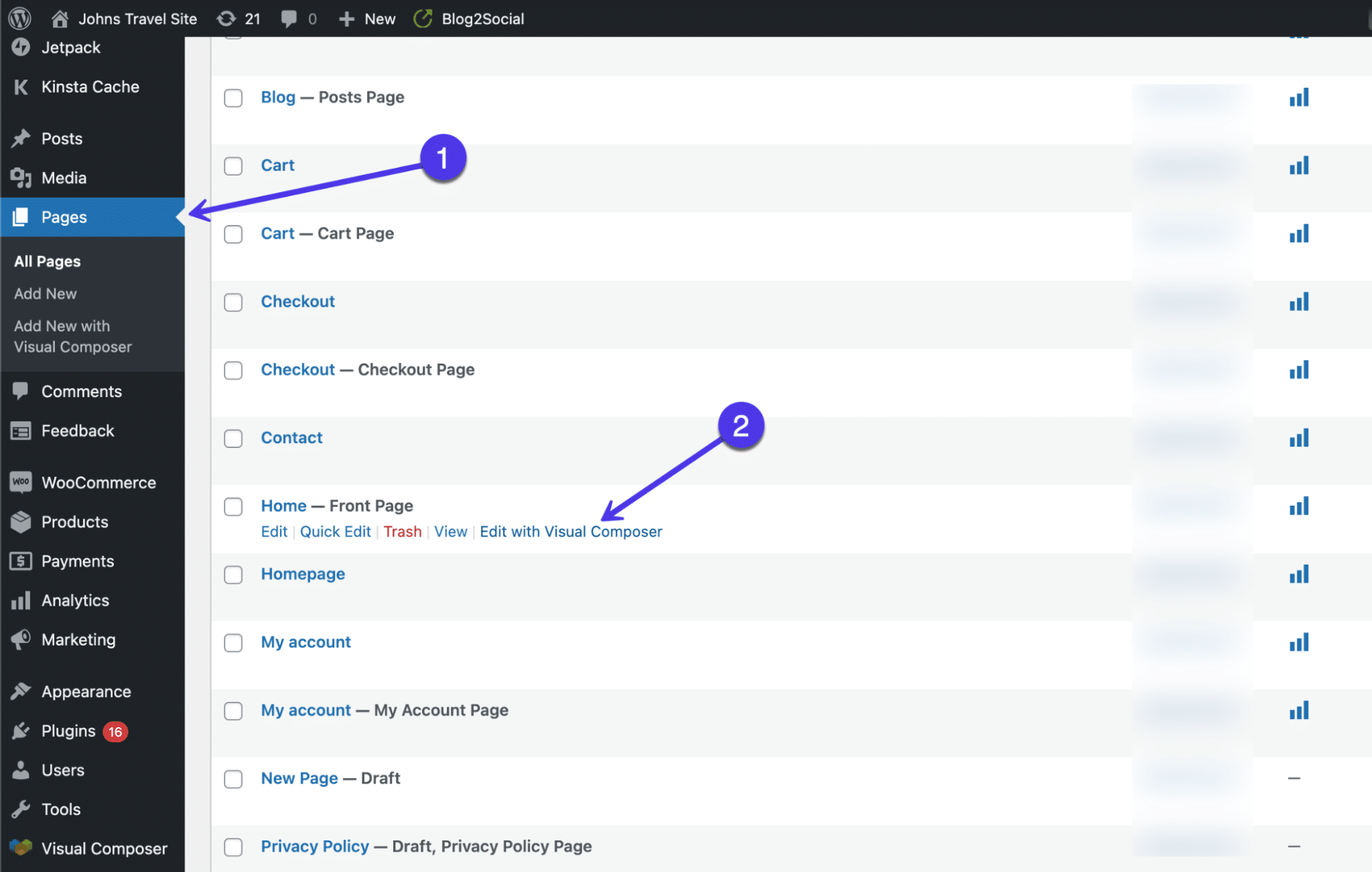Click the Analytics icon in sidebar

click(x=21, y=600)
